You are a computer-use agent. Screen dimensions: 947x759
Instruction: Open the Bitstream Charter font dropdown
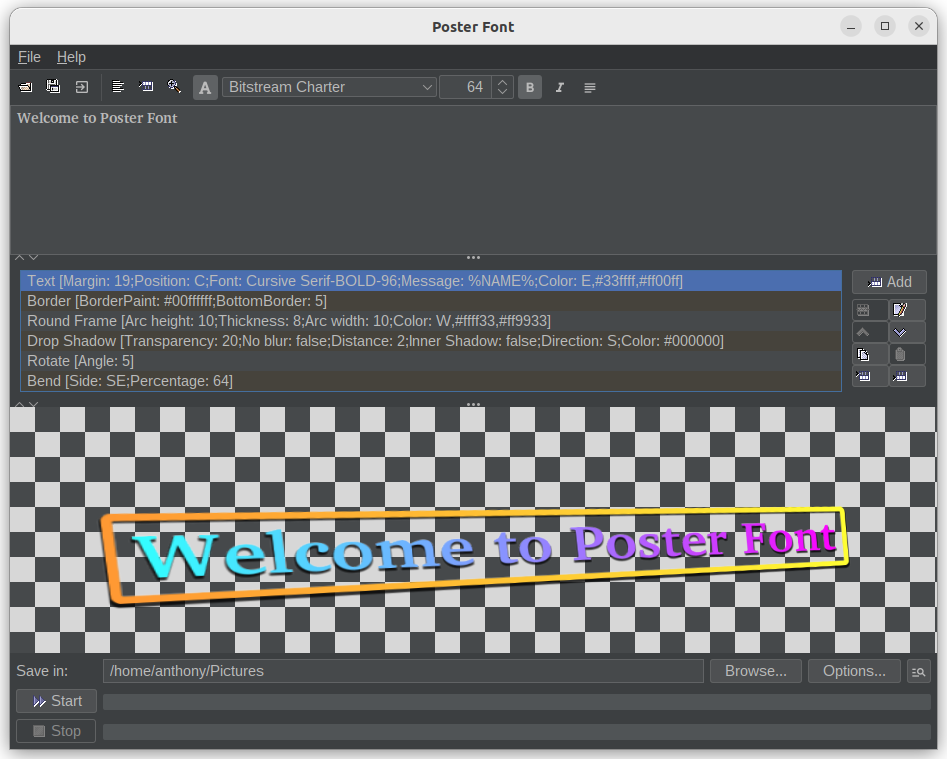(x=329, y=87)
